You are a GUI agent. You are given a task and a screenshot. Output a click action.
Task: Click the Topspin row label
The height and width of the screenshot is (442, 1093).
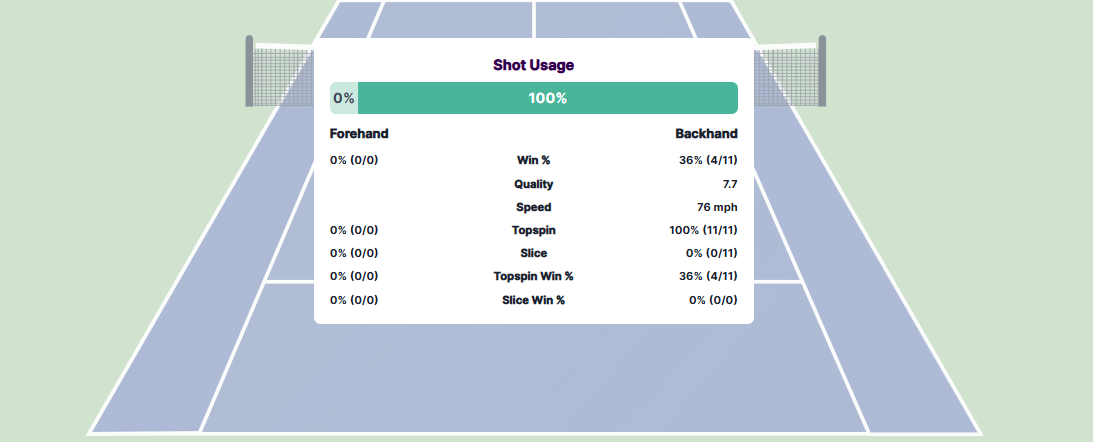pos(533,230)
